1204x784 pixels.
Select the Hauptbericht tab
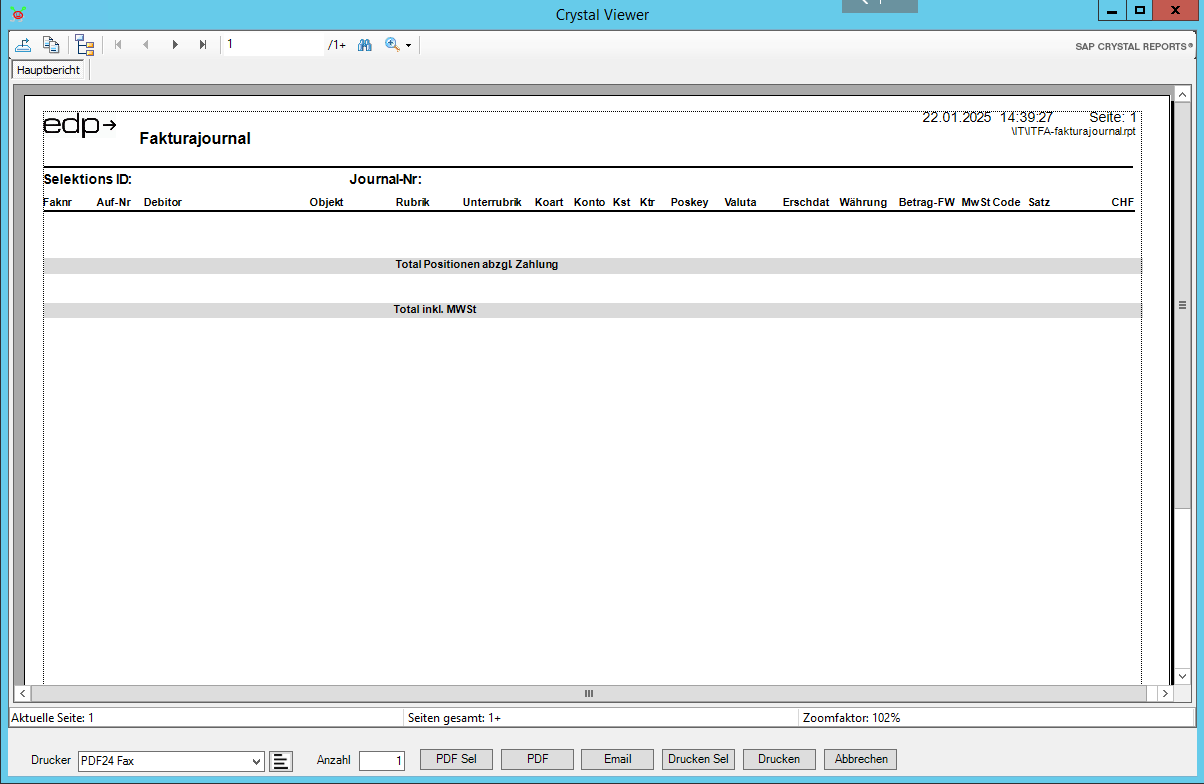(x=48, y=70)
